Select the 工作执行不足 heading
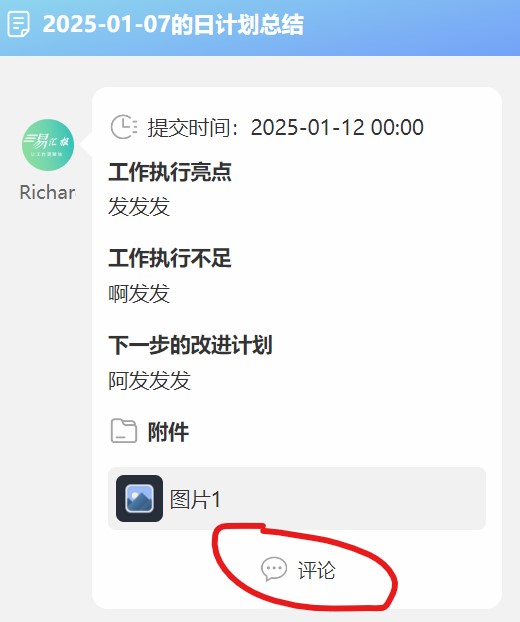This screenshot has width=520, height=622. (x=170, y=258)
